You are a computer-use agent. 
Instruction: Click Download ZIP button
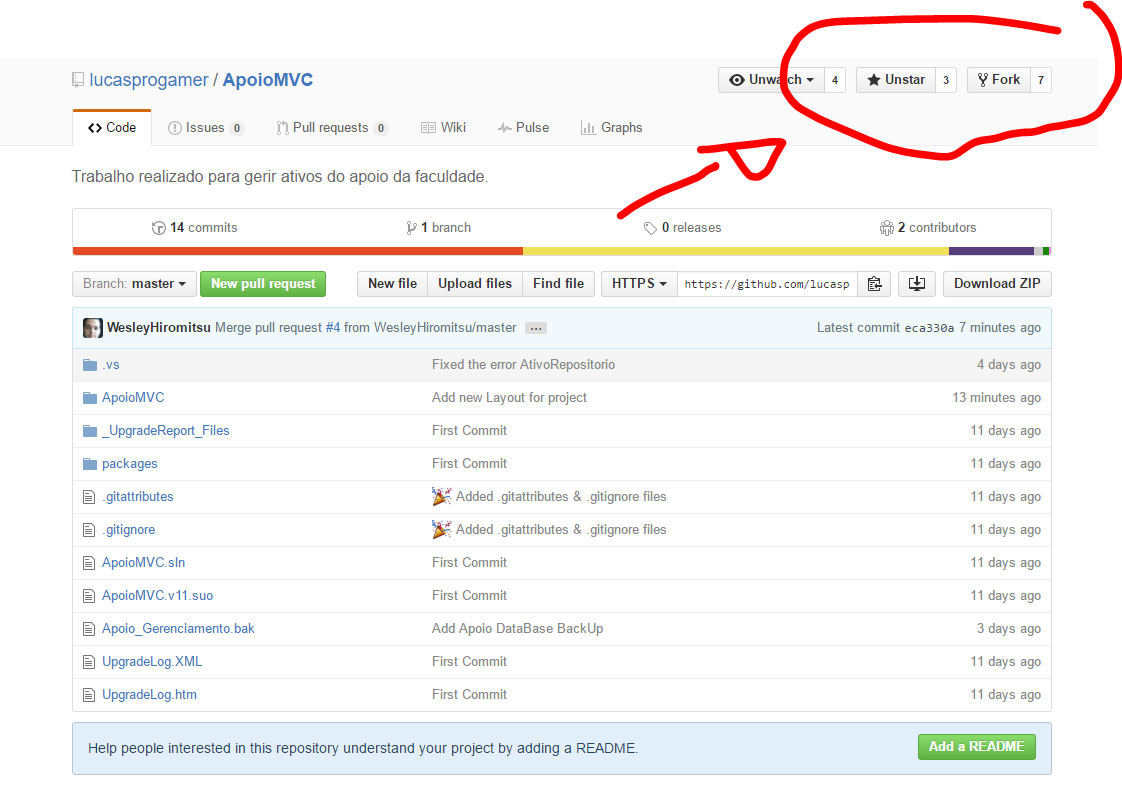(x=997, y=284)
